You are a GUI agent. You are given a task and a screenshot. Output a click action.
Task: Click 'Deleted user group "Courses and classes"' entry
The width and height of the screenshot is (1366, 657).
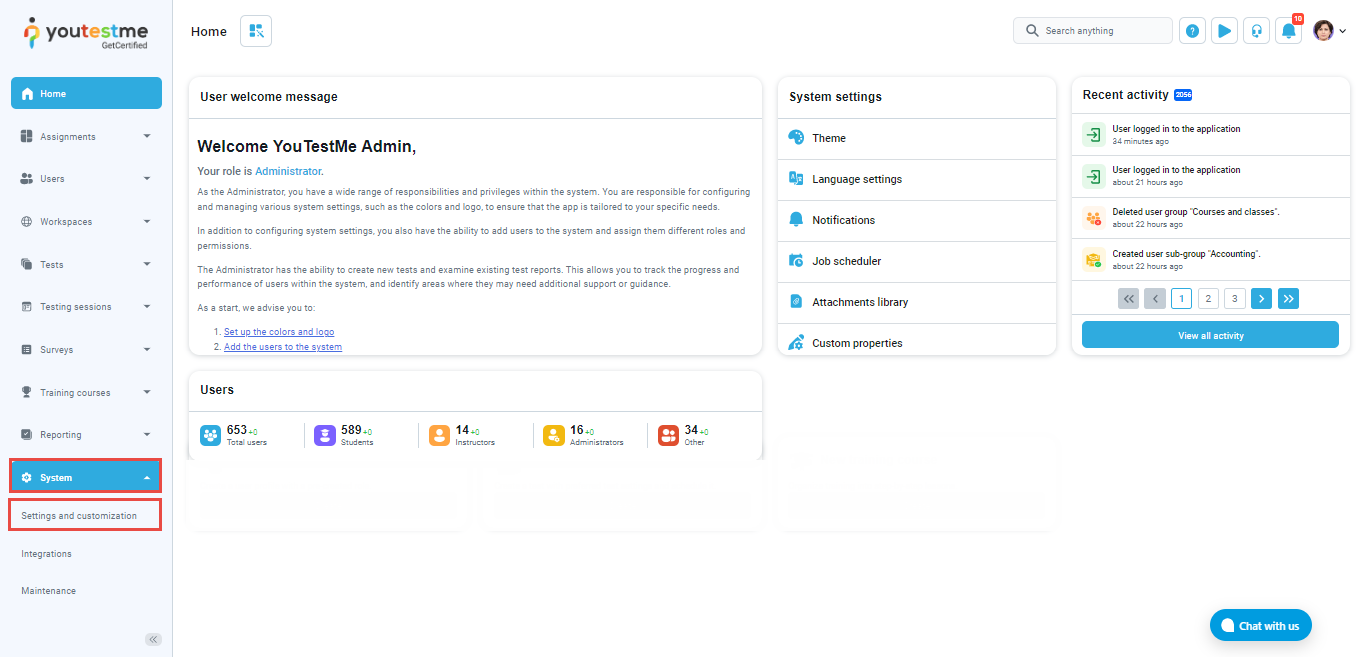click(x=1196, y=212)
